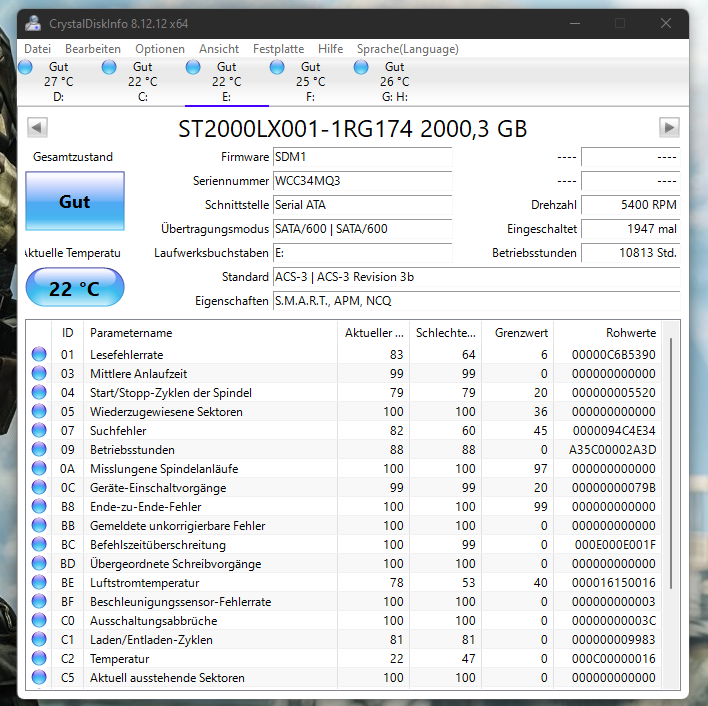The image size is (708, 706).
Task: Click the Drehzahl value 5400 RPM
Action: click(x=630, y=205)
